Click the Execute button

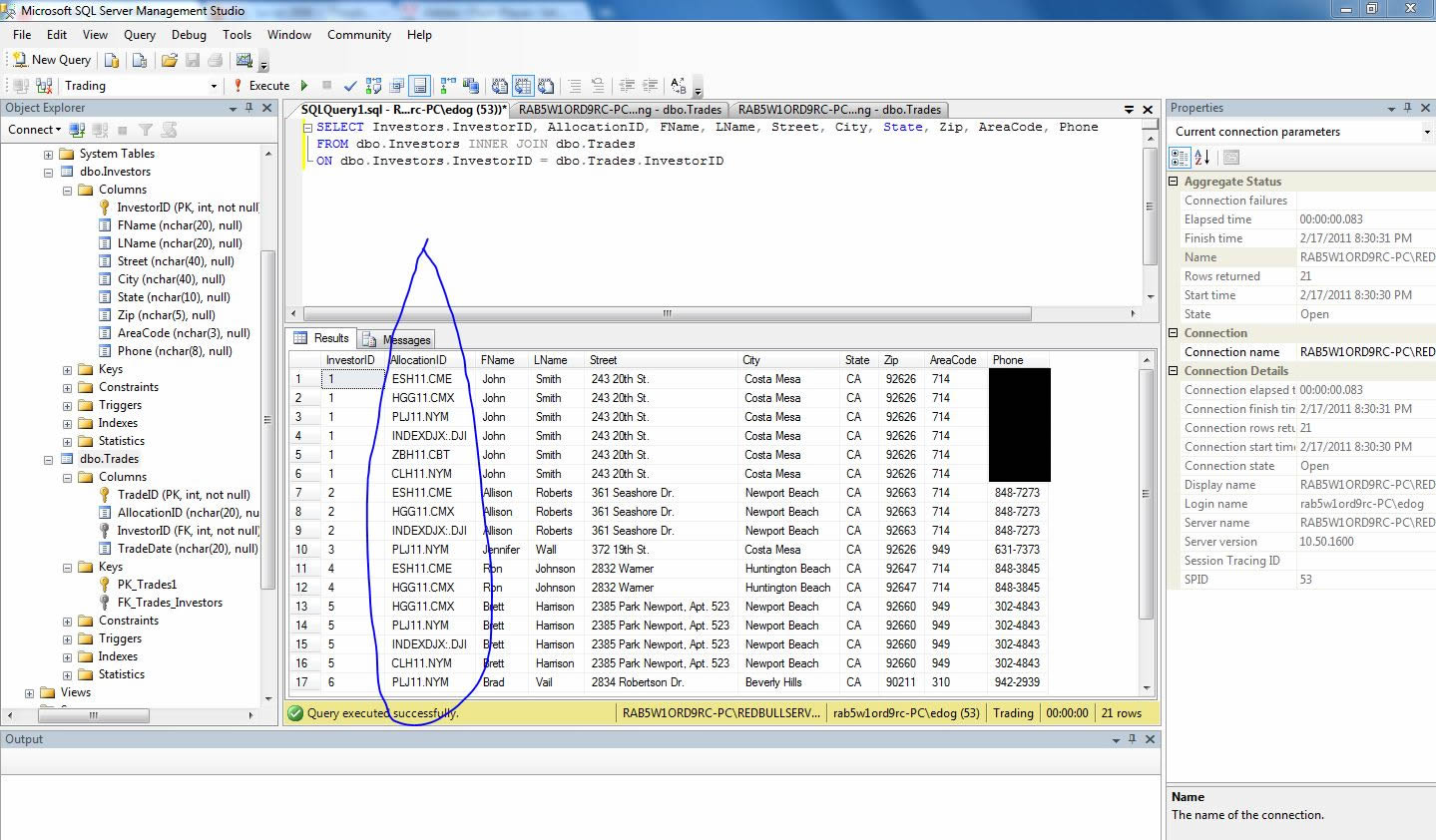[x=261, y=86]
